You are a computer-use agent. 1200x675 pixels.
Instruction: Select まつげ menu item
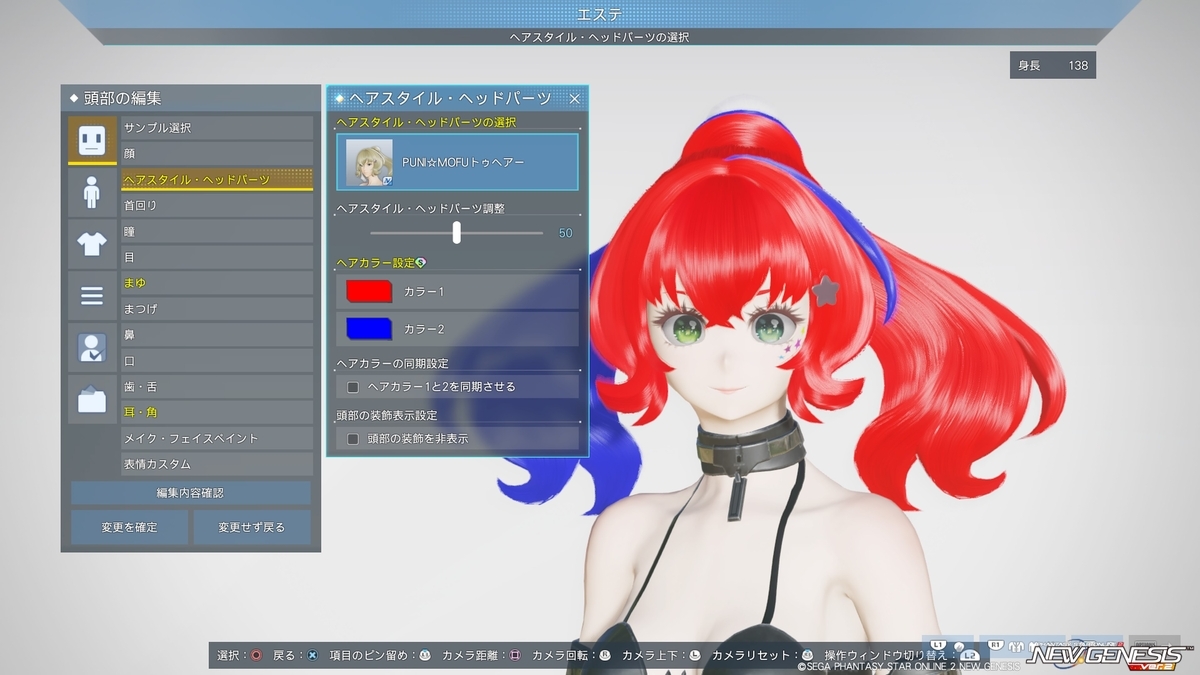217,309
